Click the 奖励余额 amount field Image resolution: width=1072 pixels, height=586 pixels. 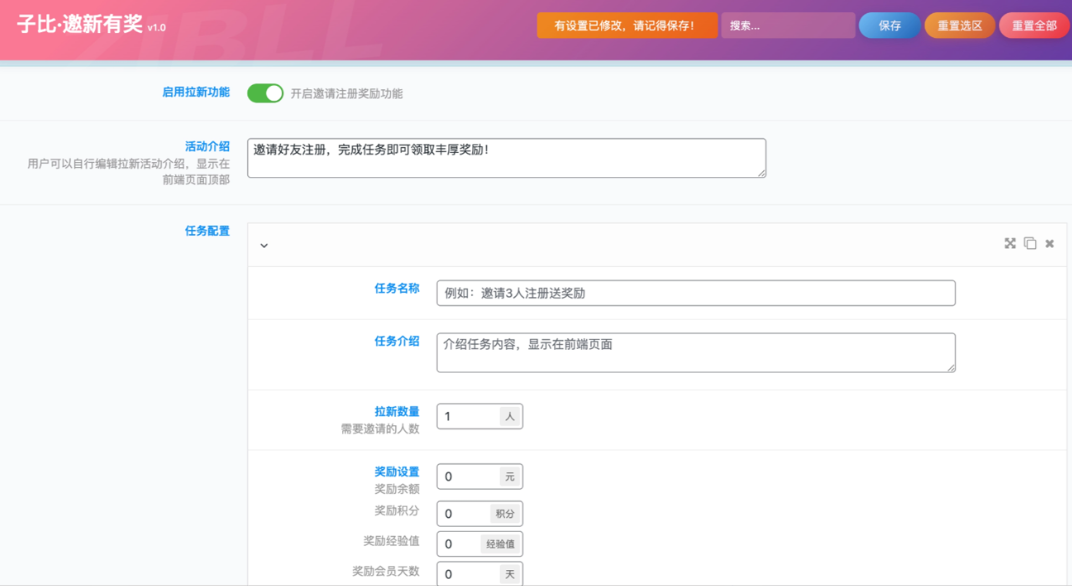tap(468, 477)
